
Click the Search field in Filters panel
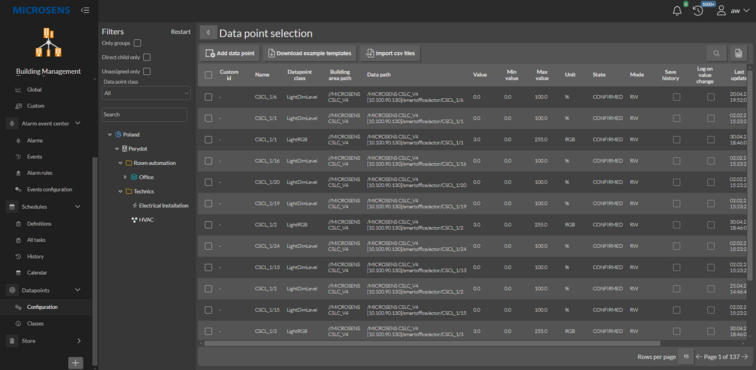[x=144, y=115]
